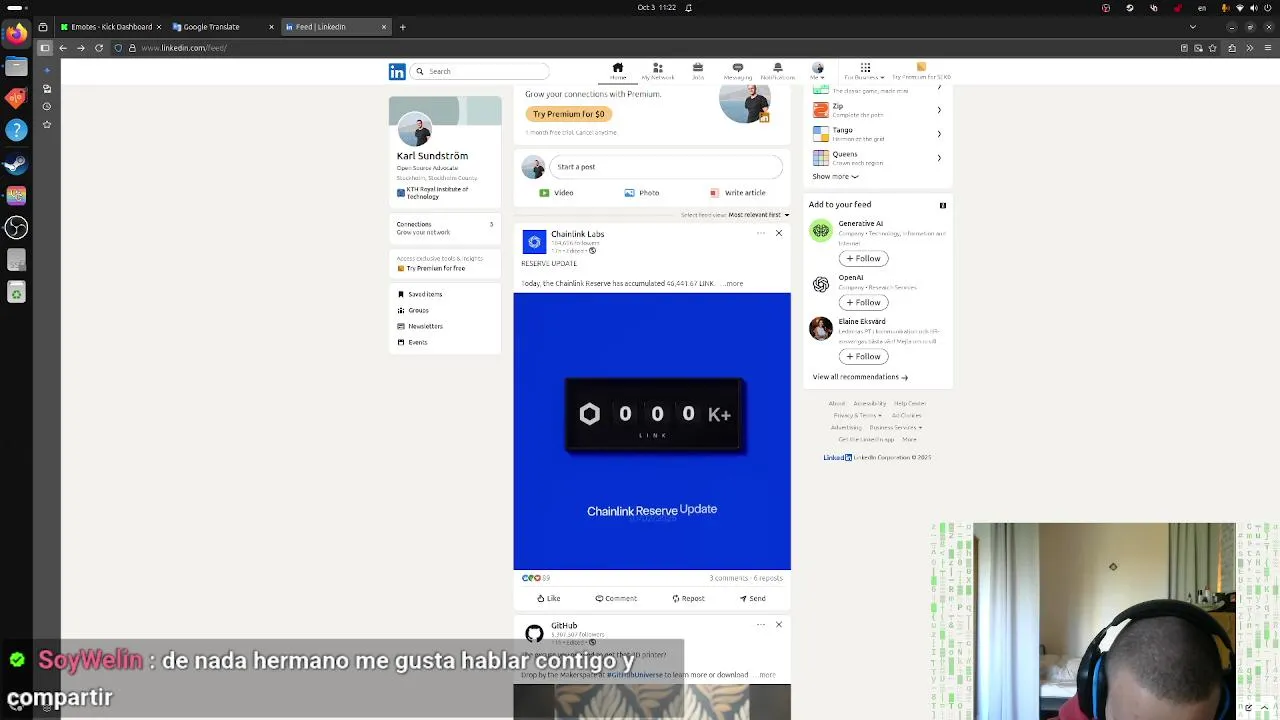Viewport: 1280px width, 720px height.
Task: Open Notifications bell in LinkedIn navbar
Action: point(778,71)
